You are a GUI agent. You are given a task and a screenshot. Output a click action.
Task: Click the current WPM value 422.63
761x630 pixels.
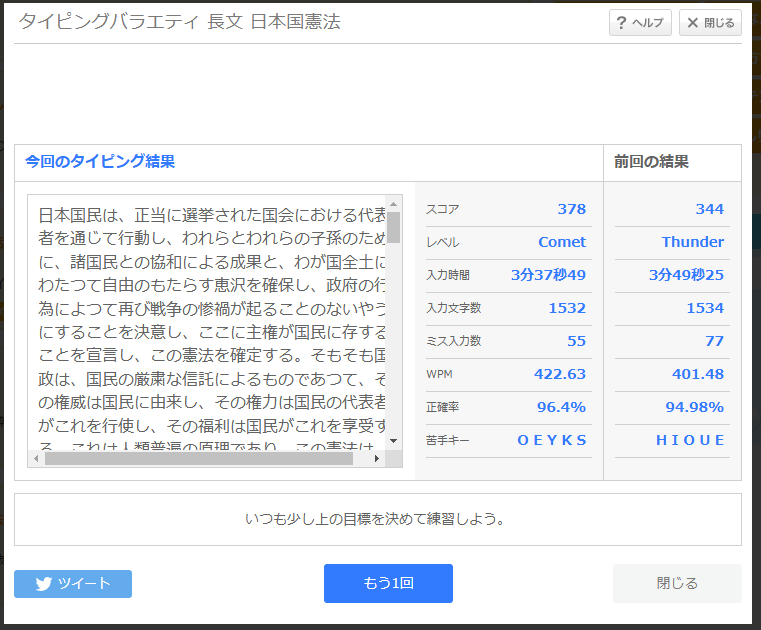tap(559, 374)
